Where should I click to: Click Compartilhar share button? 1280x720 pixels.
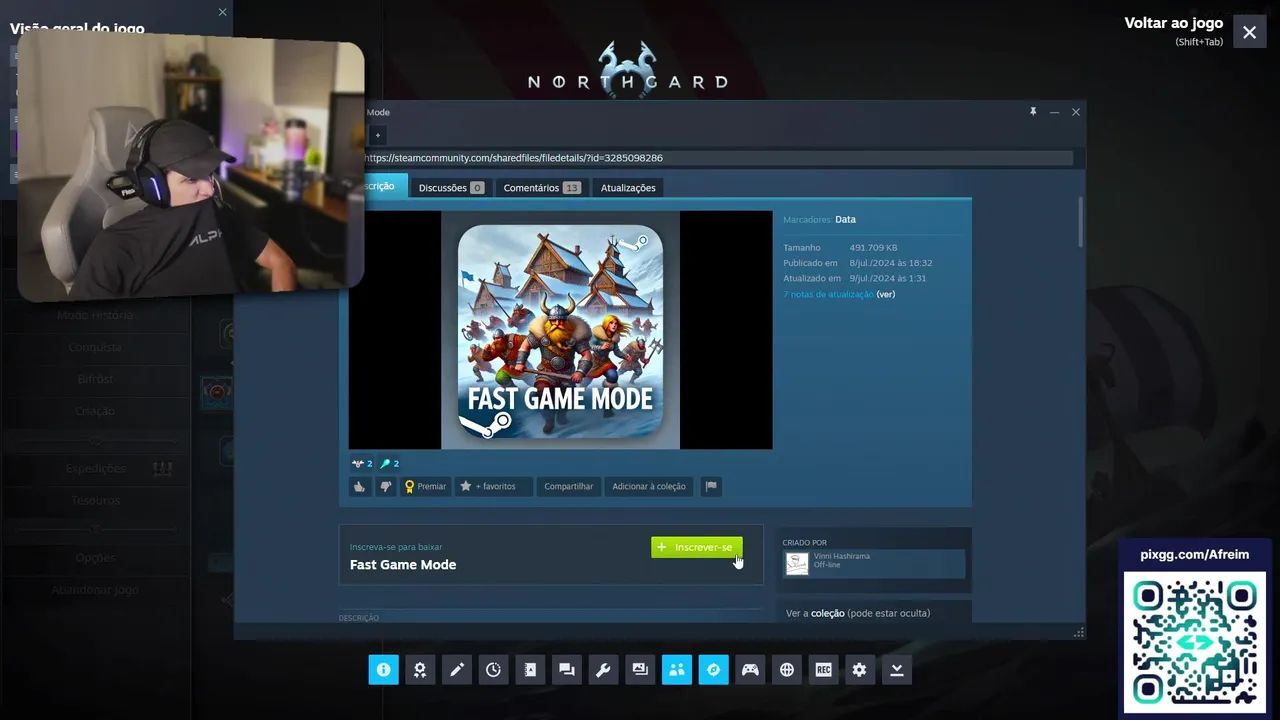[569, 487]
